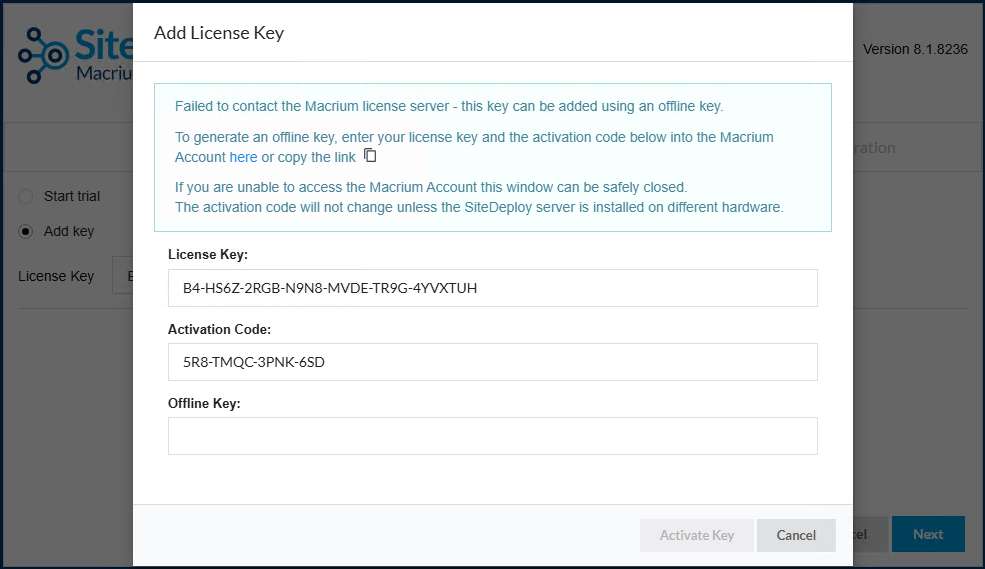Click the Add License Key dialog title
The image size is (985, 569).
[x=219, y=33]
